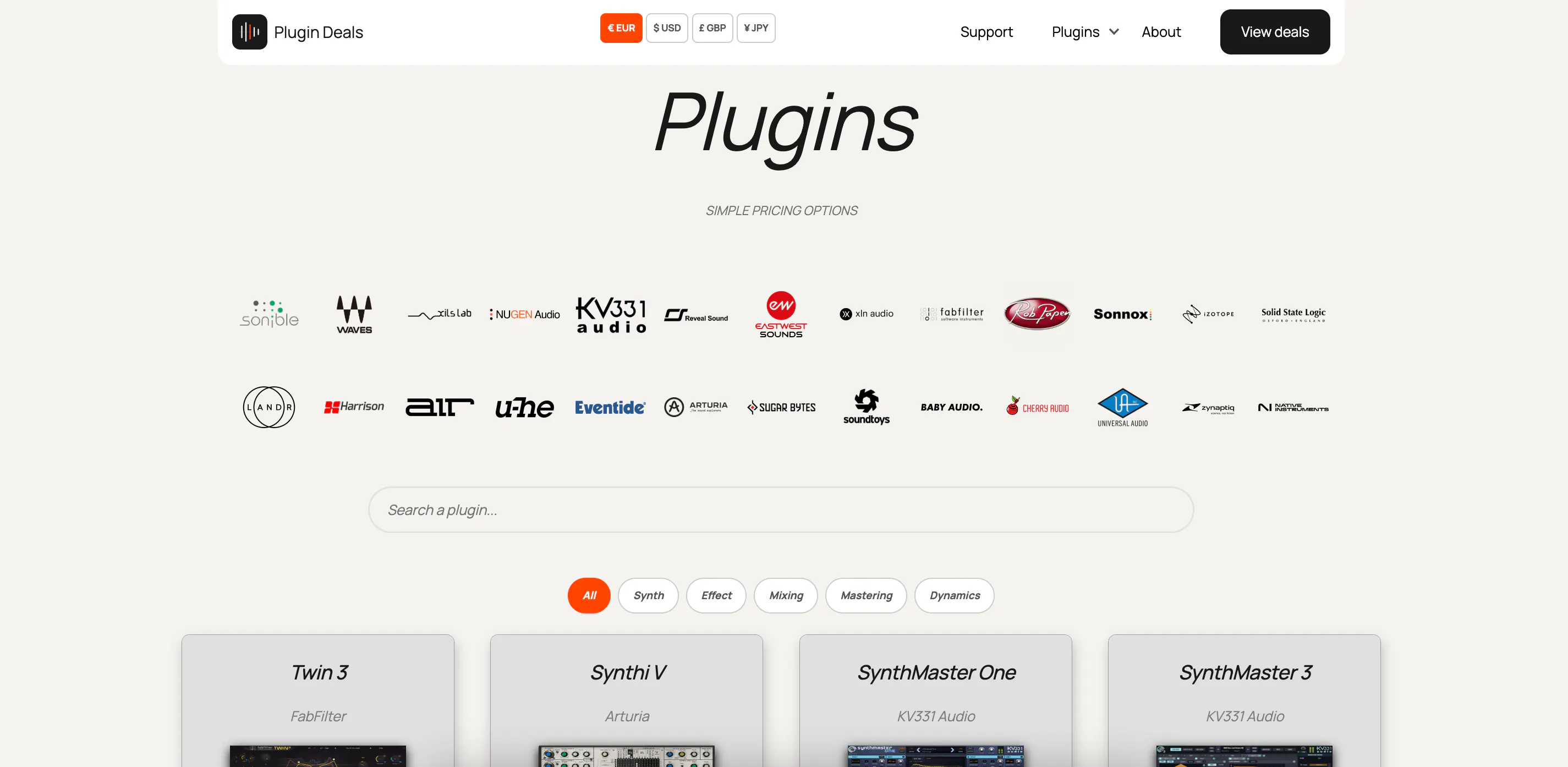Click the AIR brand logo
This screenshot has width=1568, height=767.
[x=440, y=407]
